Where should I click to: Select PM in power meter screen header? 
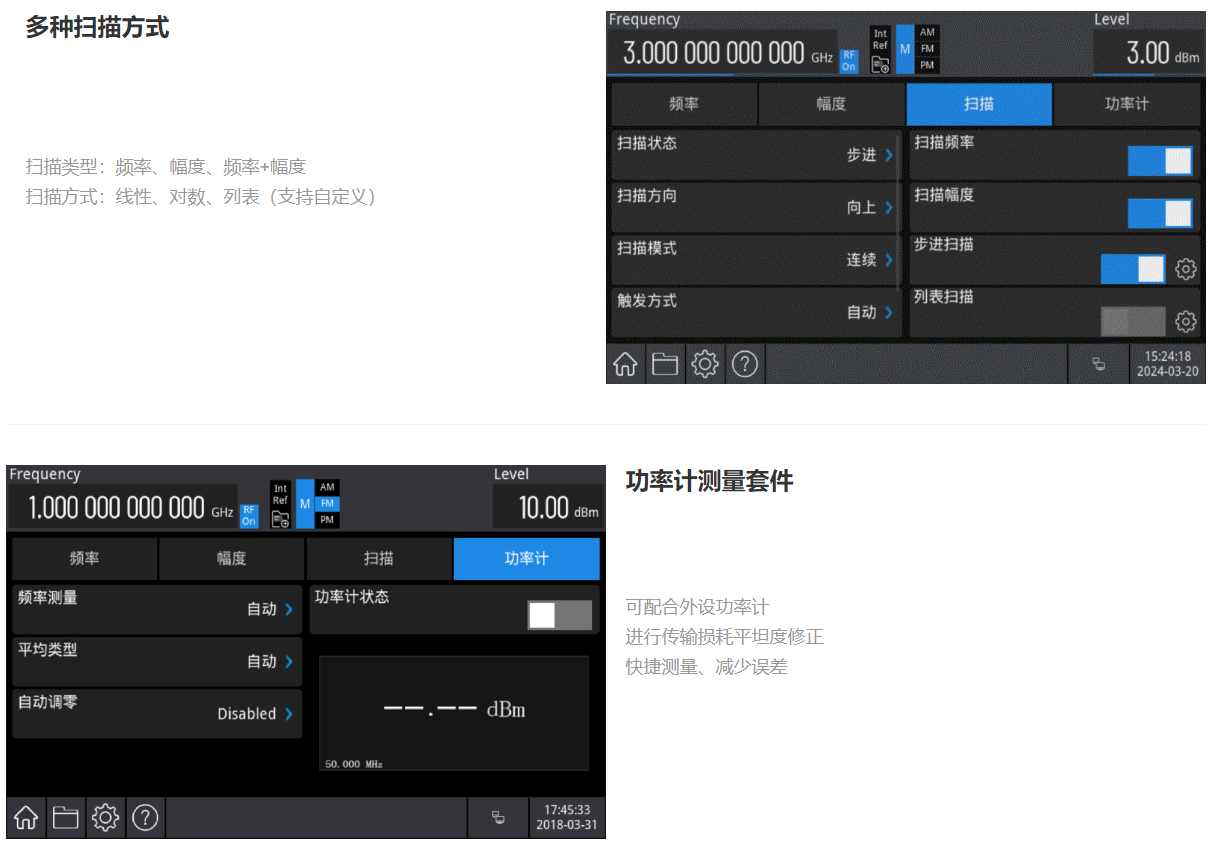[327, 519]
